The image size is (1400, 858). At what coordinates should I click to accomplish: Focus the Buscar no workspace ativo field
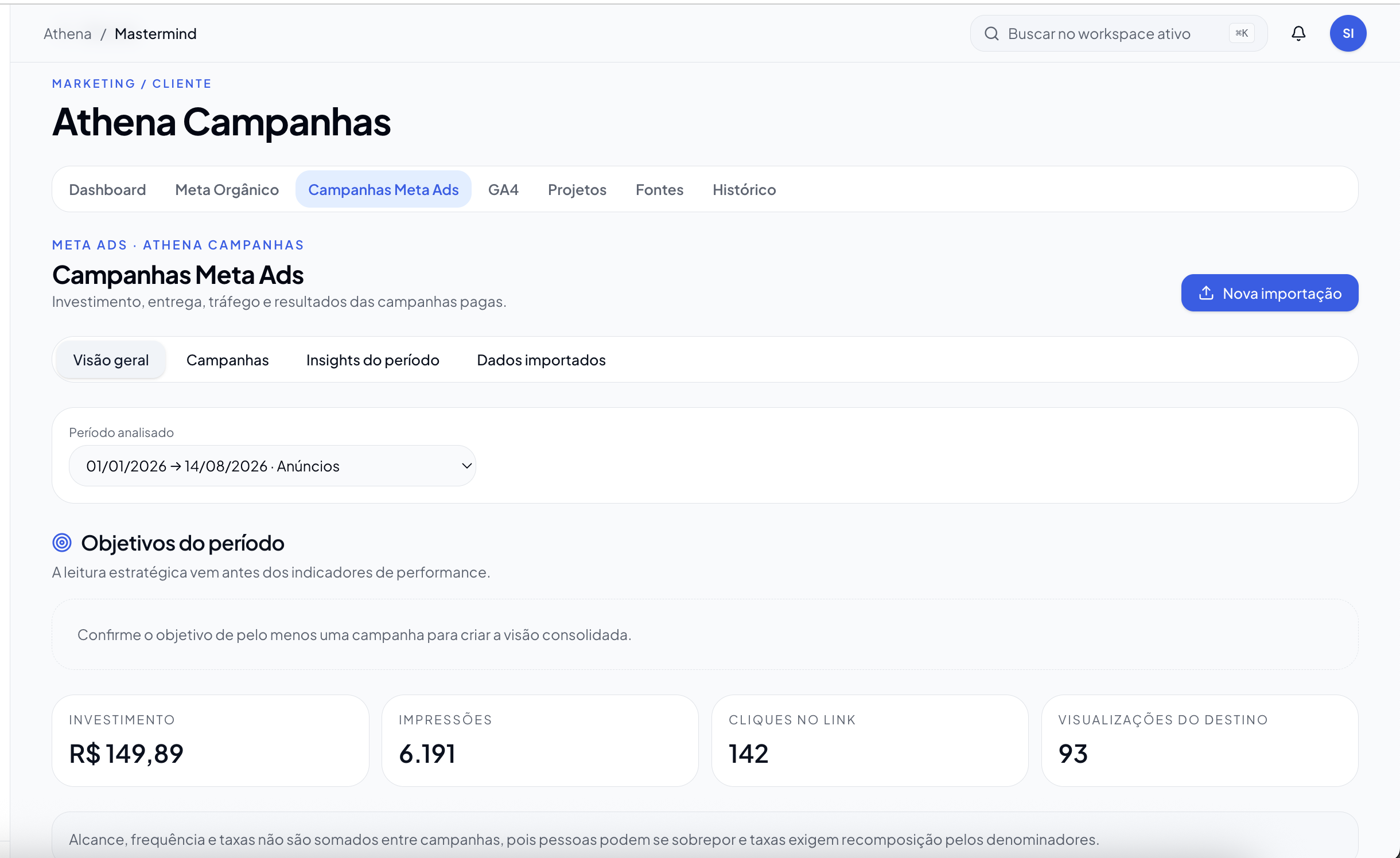(1118, 33)
